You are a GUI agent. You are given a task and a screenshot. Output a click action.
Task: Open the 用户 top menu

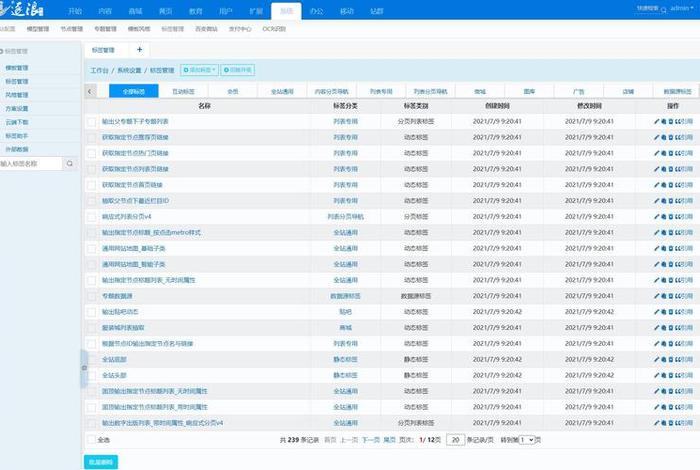(226, 11)
